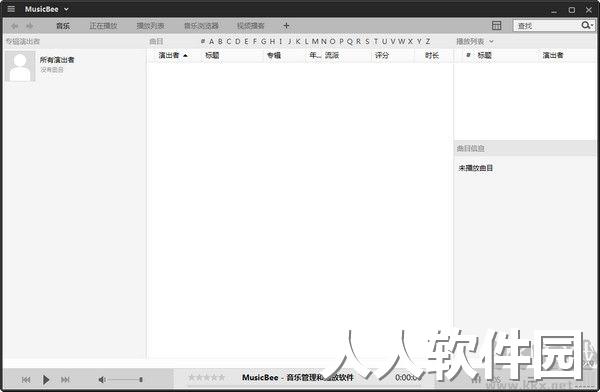Click the 专辑演出者 panel header

tap(23, 41)
